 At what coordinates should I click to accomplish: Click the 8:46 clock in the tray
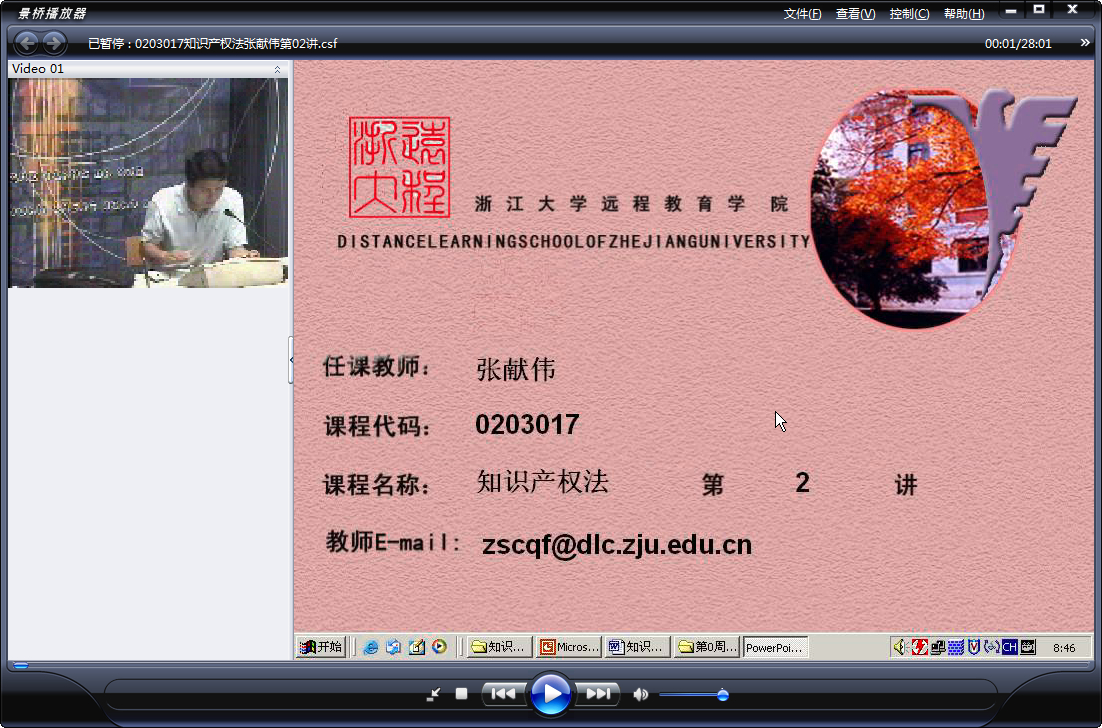tap(1064, 648)
